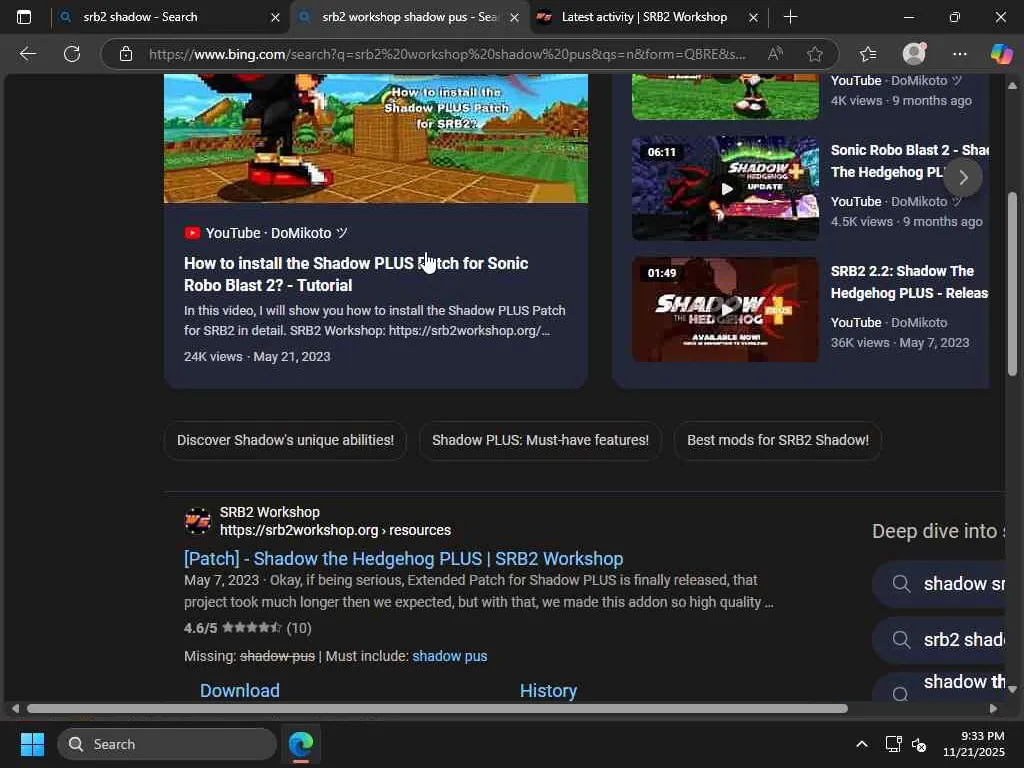
Task: Open the muted volume tray icon
Action: point(919,744)
